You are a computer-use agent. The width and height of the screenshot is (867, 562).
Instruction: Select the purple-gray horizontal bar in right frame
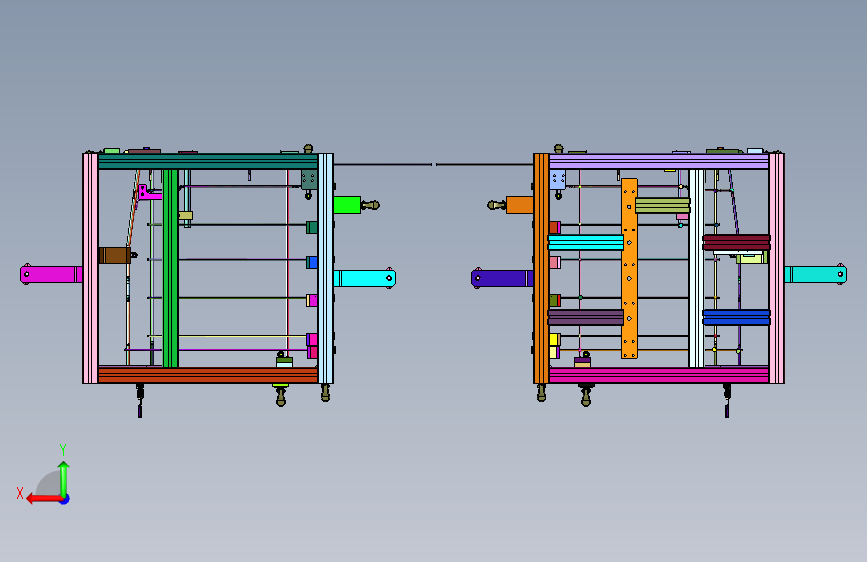pyautogui.click(x=586, y=317)
